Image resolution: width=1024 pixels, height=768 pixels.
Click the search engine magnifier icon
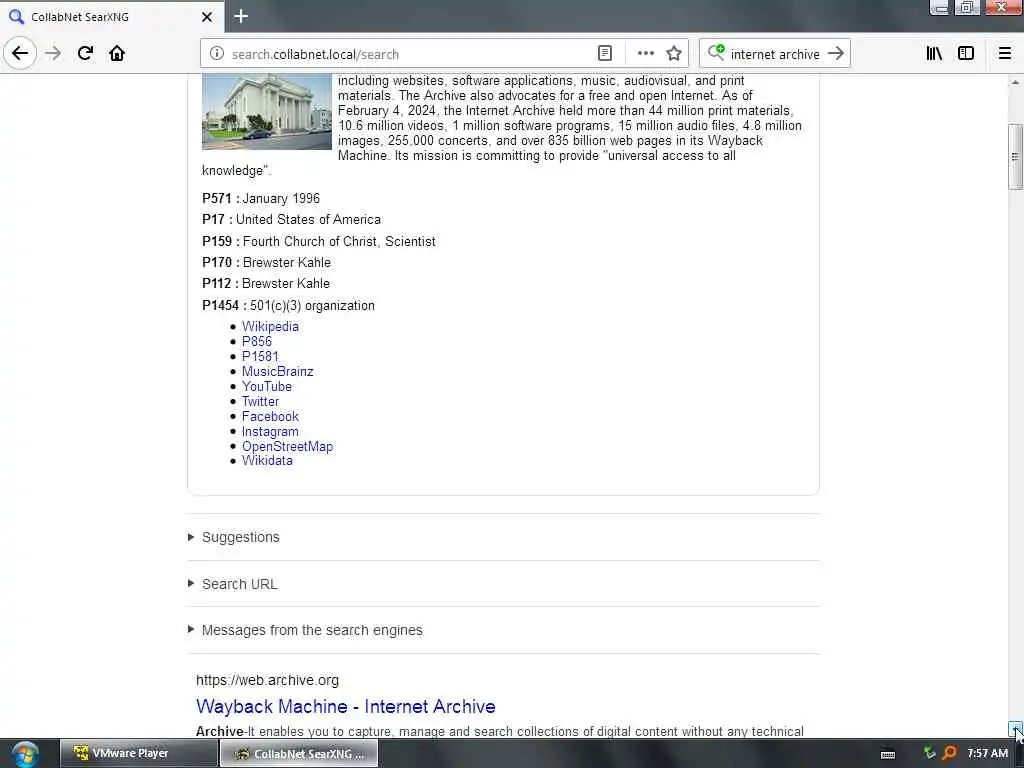click(x=716, y=52)
